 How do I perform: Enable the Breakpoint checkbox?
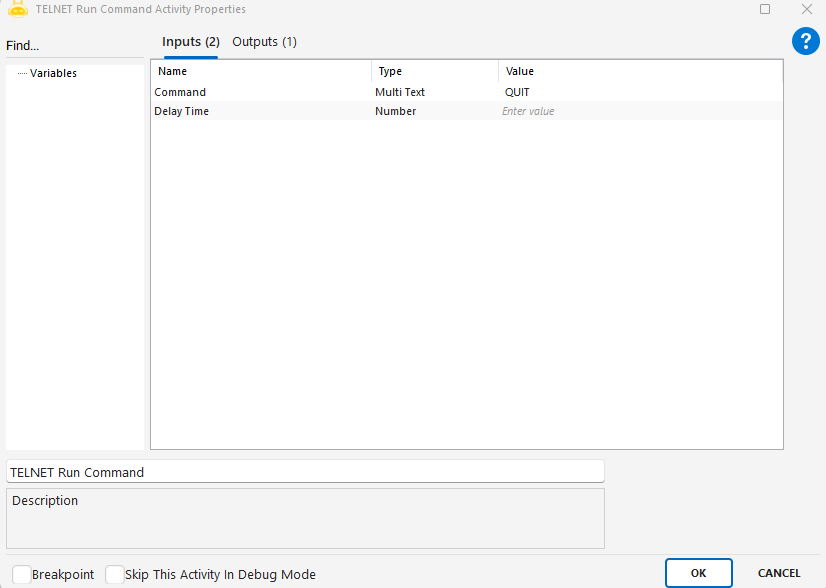pyautogui.click(x=22, y=574)
